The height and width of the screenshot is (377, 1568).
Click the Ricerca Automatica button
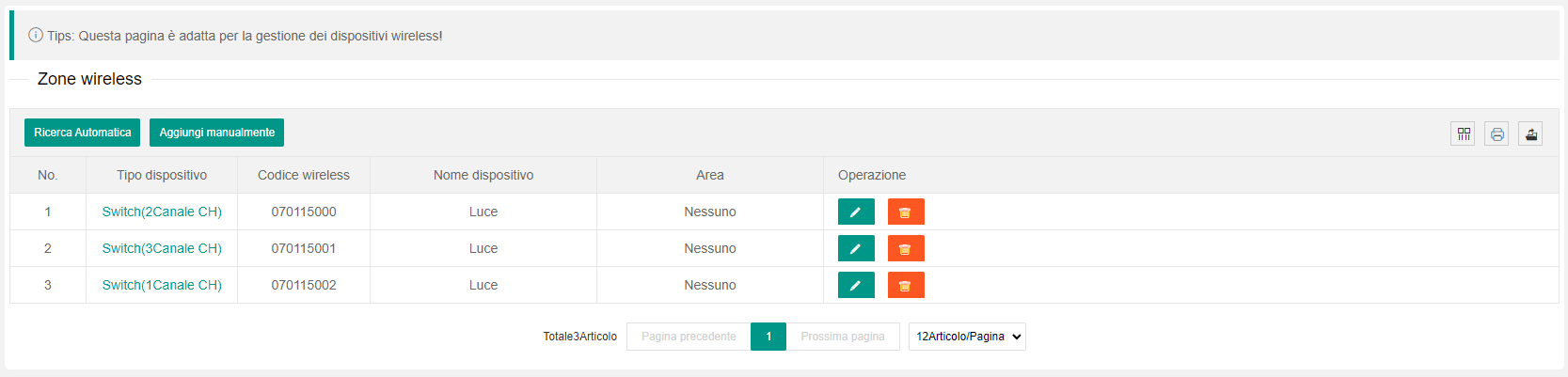(82, 133)
